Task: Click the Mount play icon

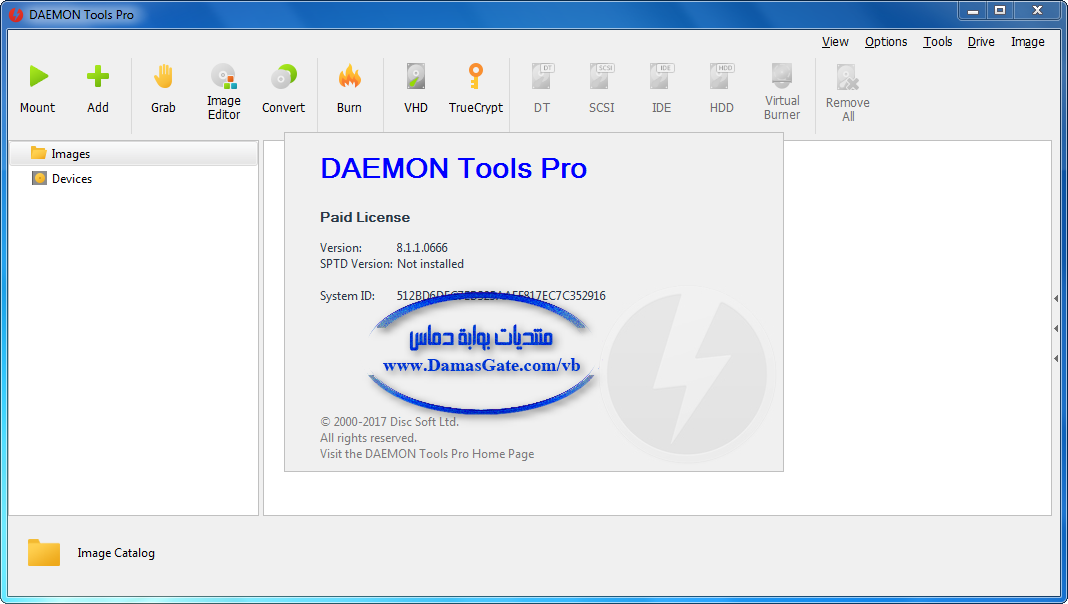Action: pos(38,76)
